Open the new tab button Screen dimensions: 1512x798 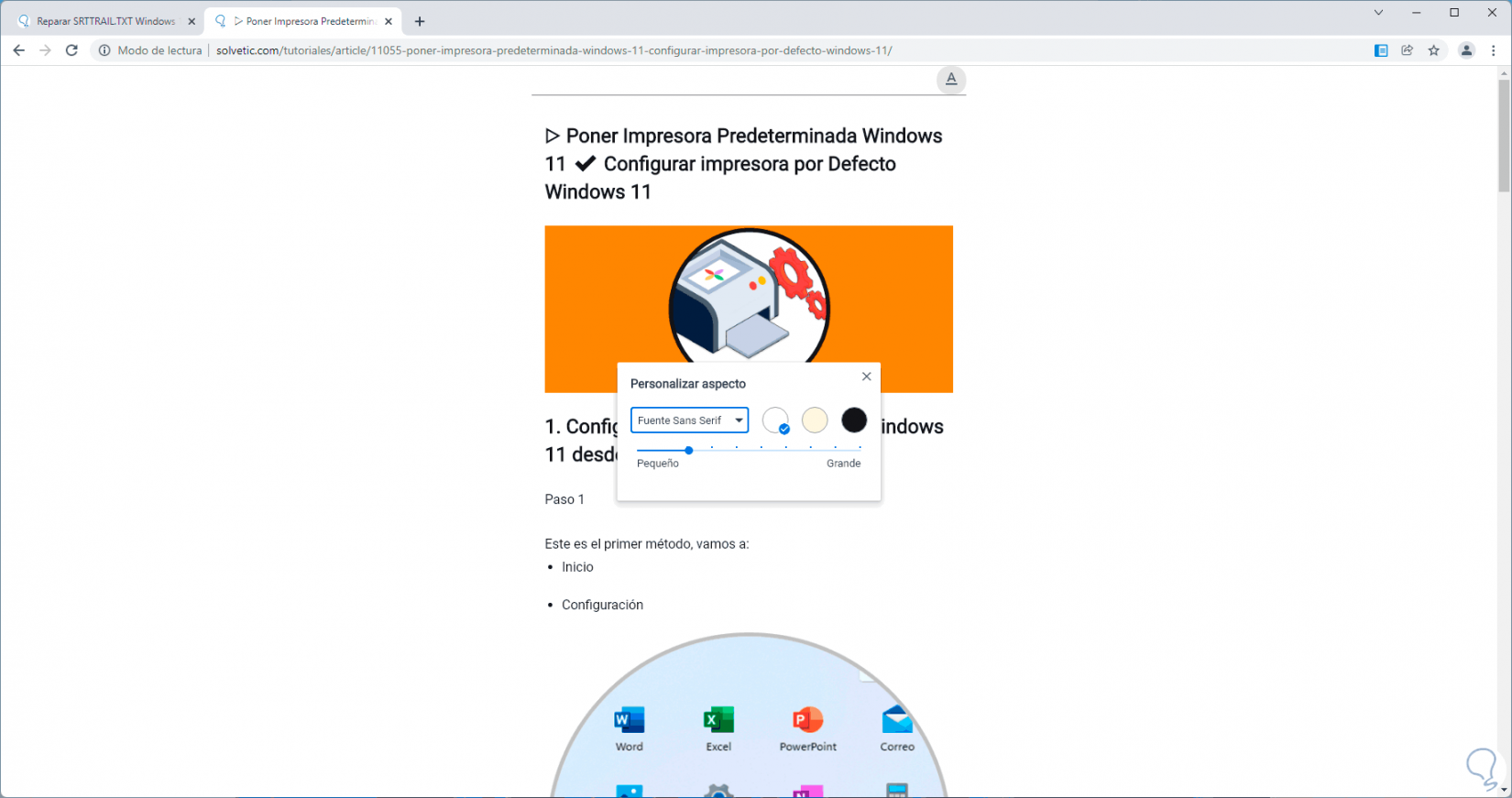[420, 21]
